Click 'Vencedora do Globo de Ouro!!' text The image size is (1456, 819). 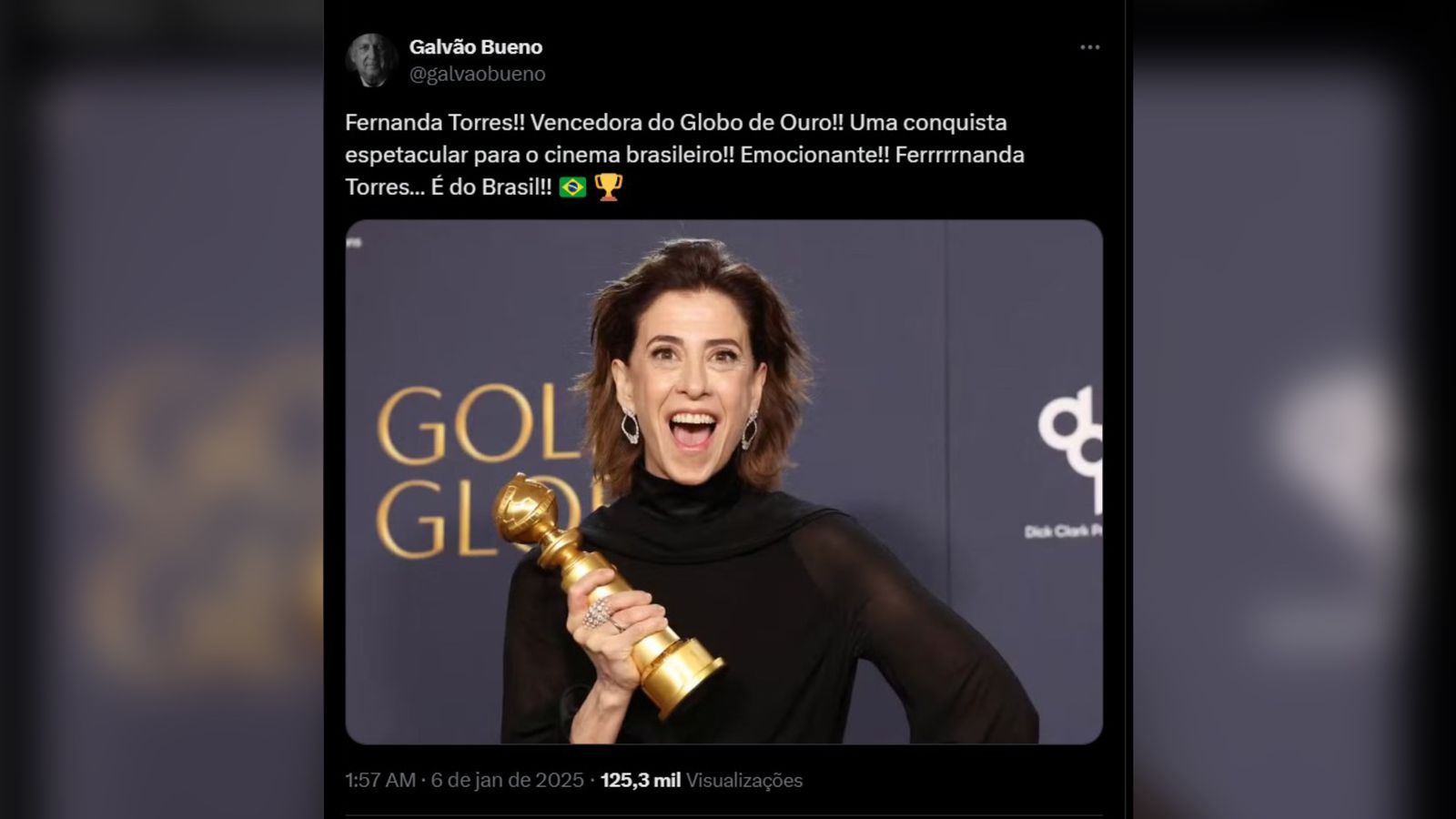686,122
